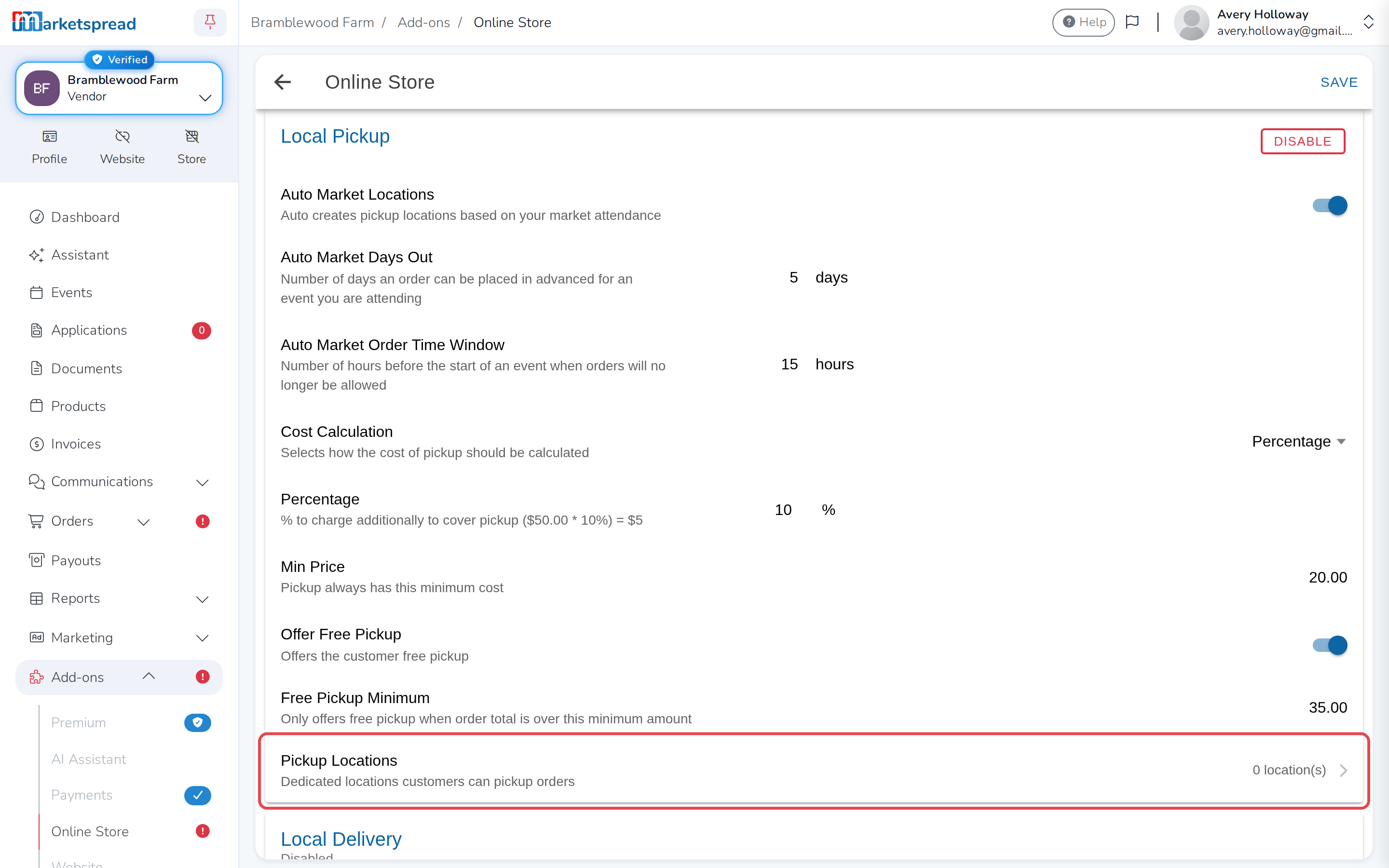Click the Percentage 10 value field

(x=783, y=510)
